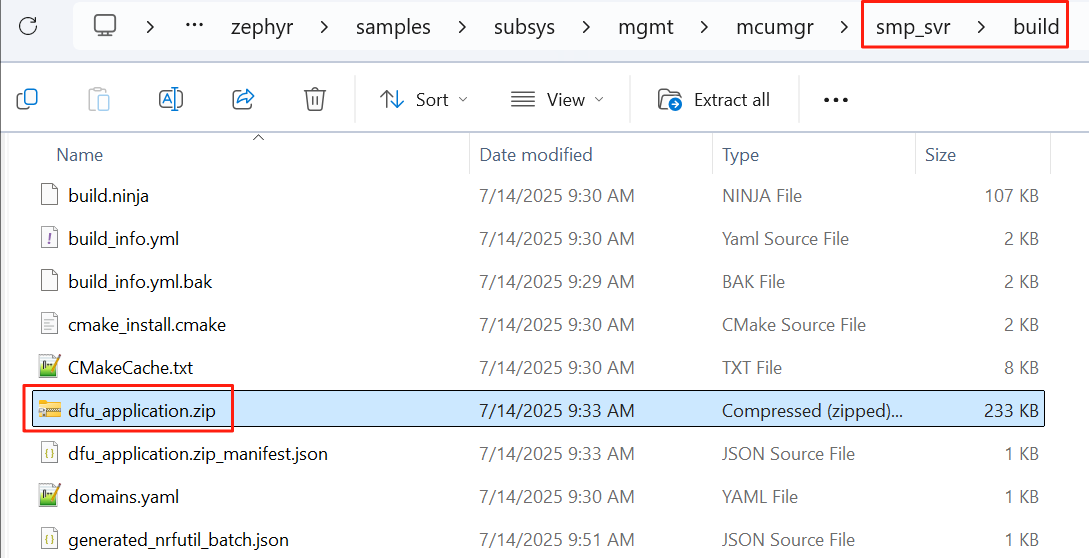This screenshot has height=558, width=1089.
Task: Select the build.ninja file icon
Action: [49, 195]
